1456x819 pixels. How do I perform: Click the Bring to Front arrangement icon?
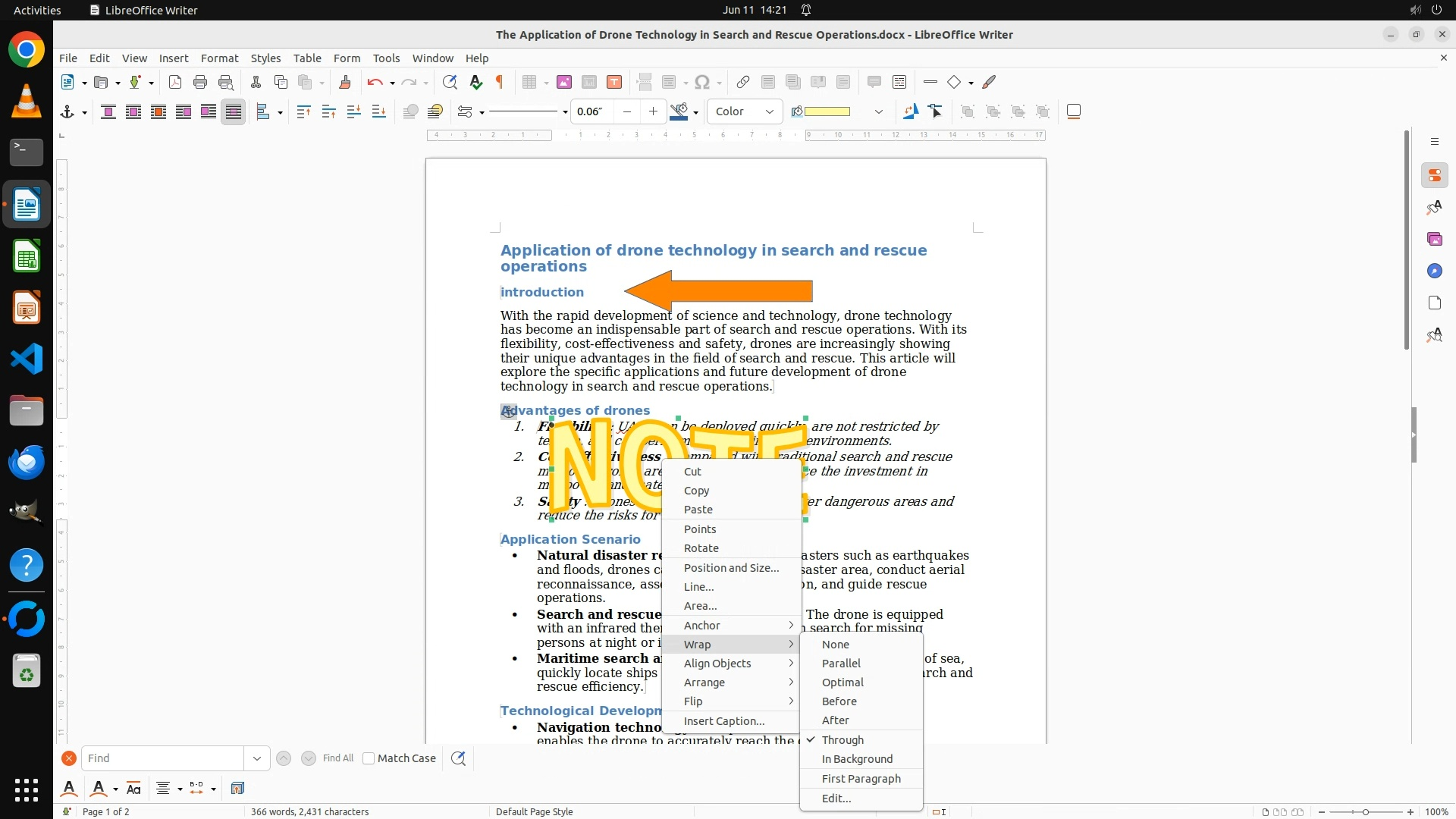303,111
